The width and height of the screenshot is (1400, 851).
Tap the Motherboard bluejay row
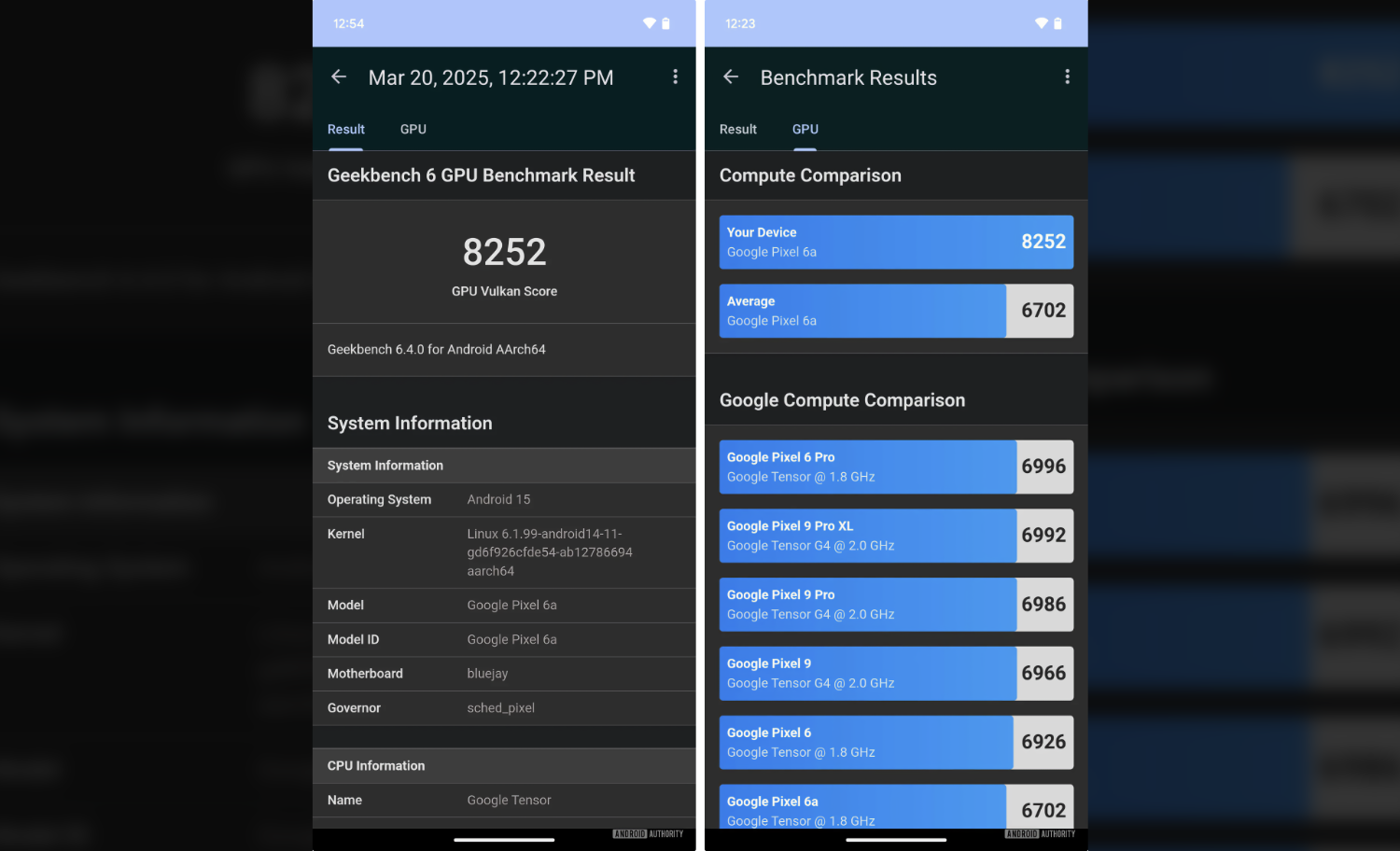504,674
